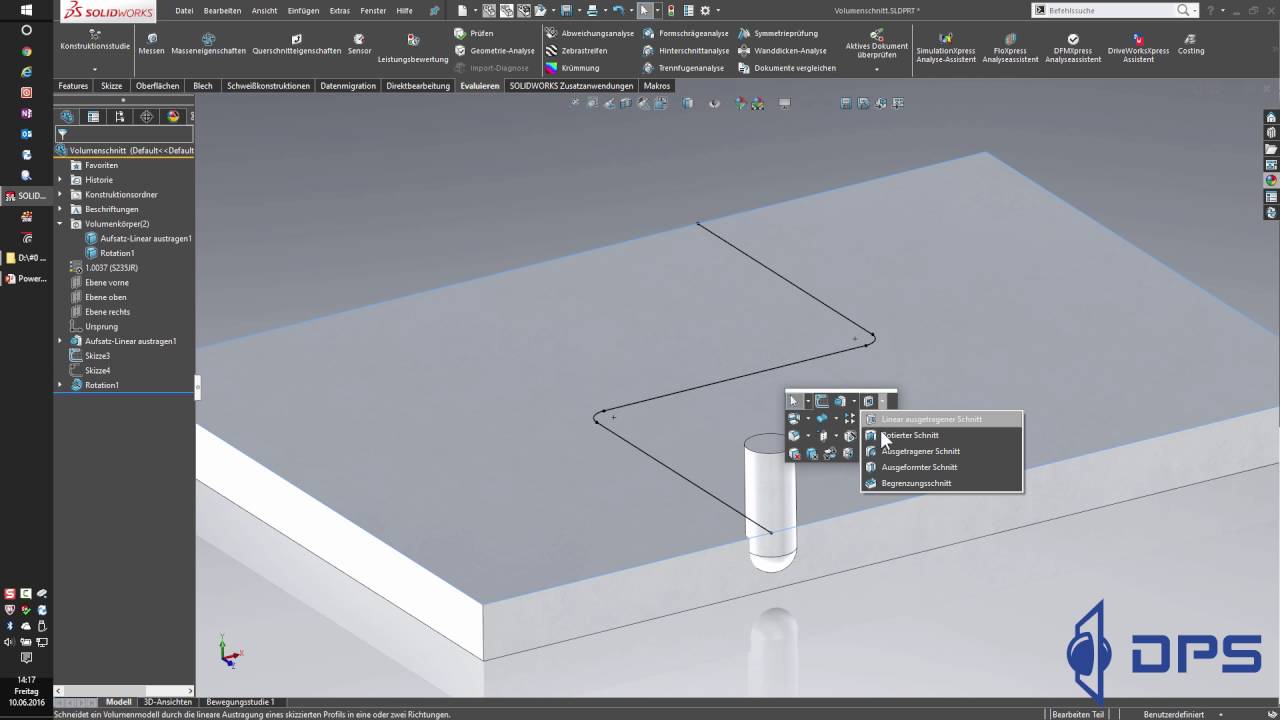The image size is (1280, 720).
Task: Open the Bewegungsstudie 1 tab
Action: [239, 702]
